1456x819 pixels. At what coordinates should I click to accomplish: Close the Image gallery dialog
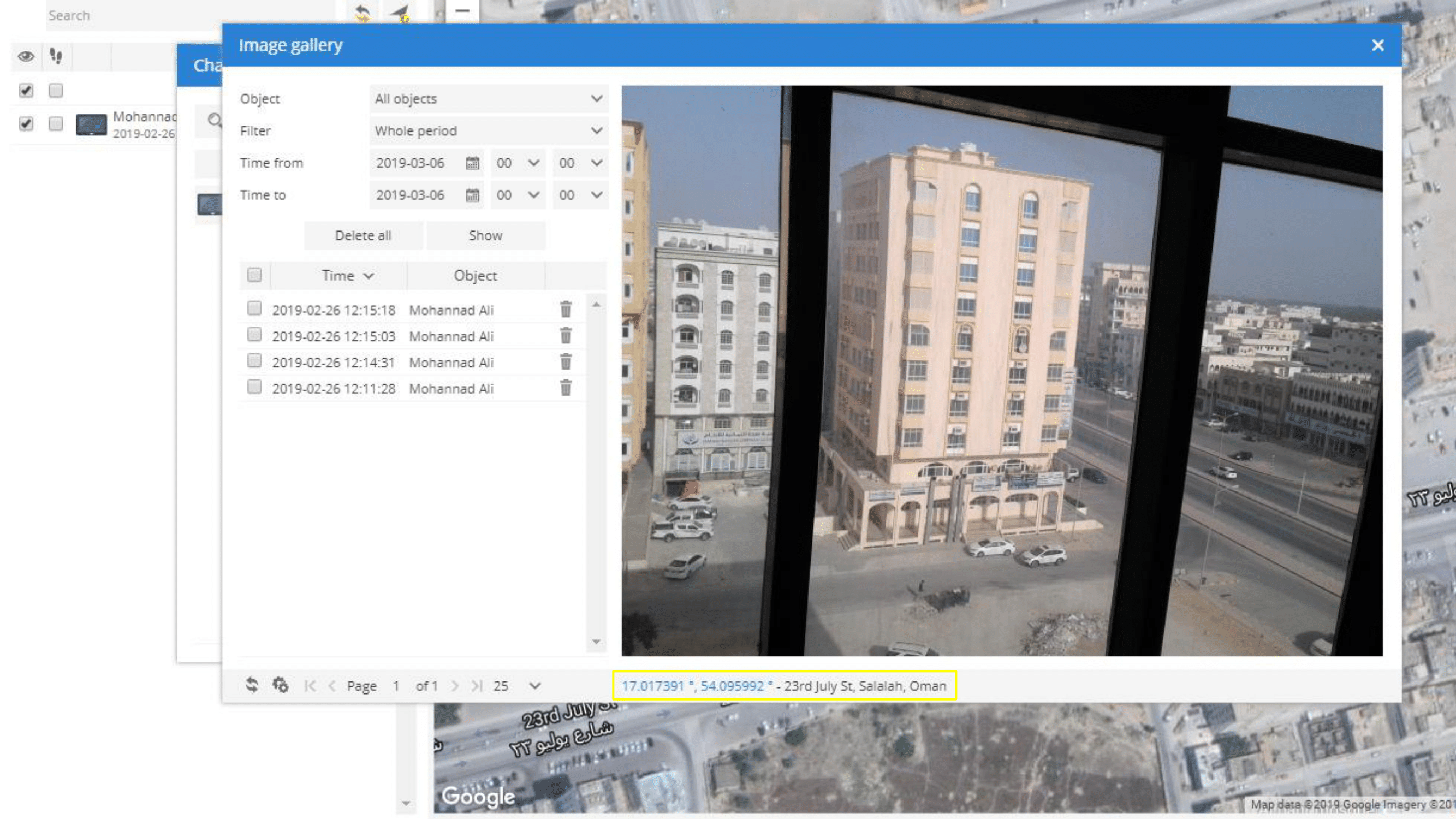[1377, 45]
